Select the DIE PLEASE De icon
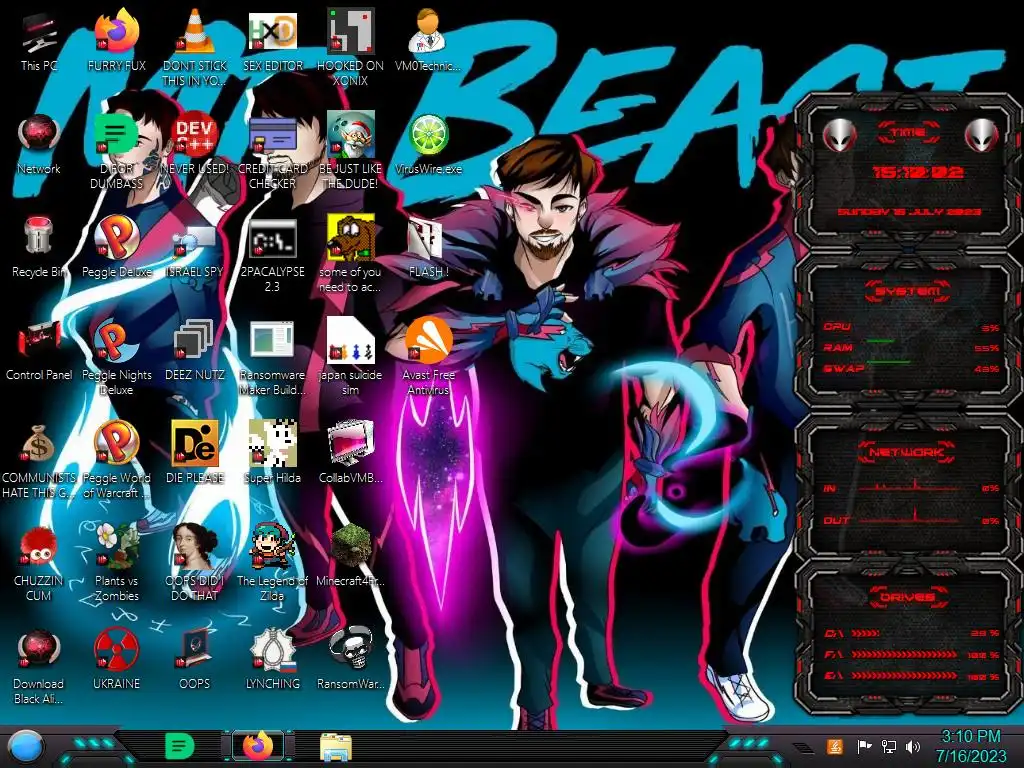 pyautogui.click(x=194, y=444)
